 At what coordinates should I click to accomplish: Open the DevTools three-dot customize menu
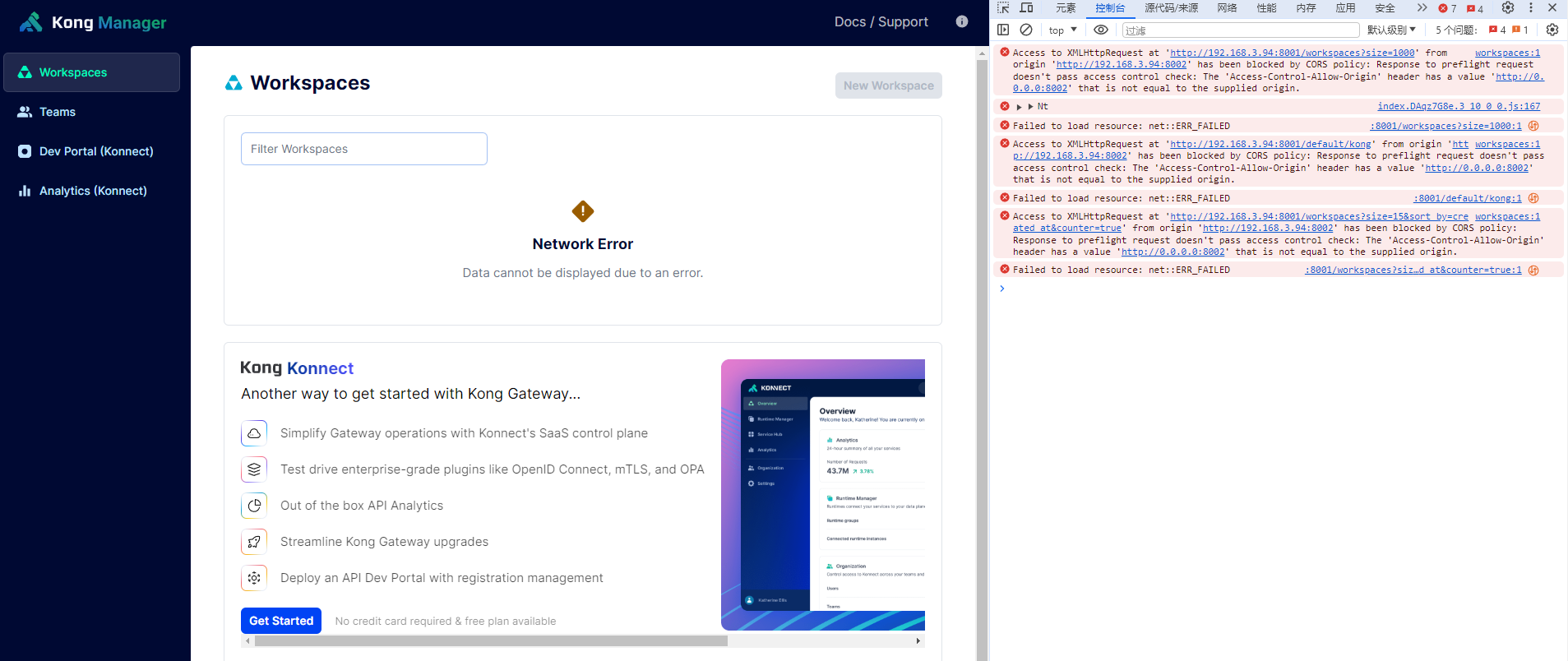pos(1531,7)
